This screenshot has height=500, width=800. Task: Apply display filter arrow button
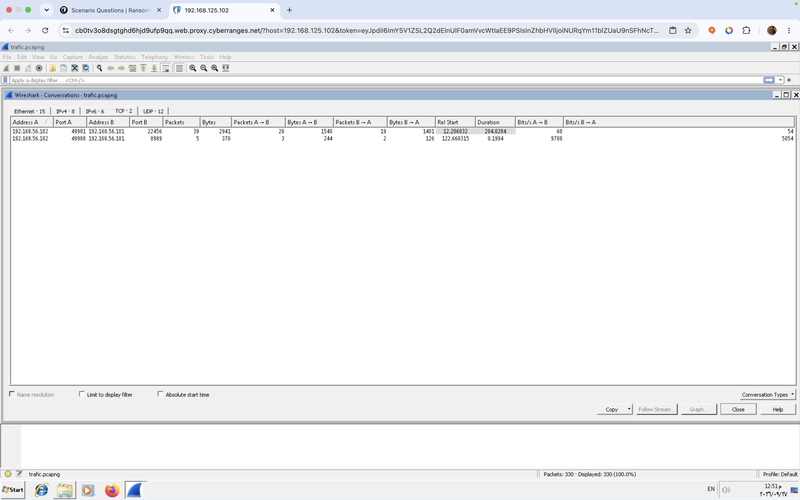click(x=768, y=80)
